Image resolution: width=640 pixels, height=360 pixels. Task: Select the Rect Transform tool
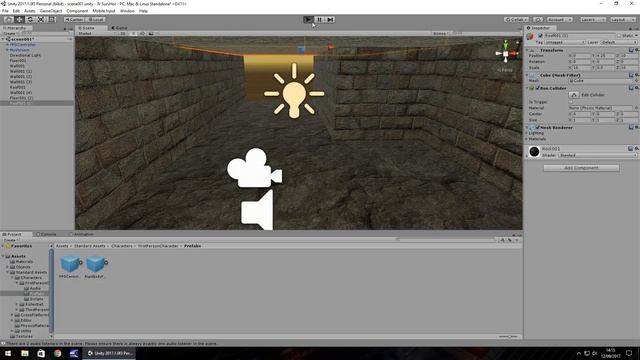[52, 20]
